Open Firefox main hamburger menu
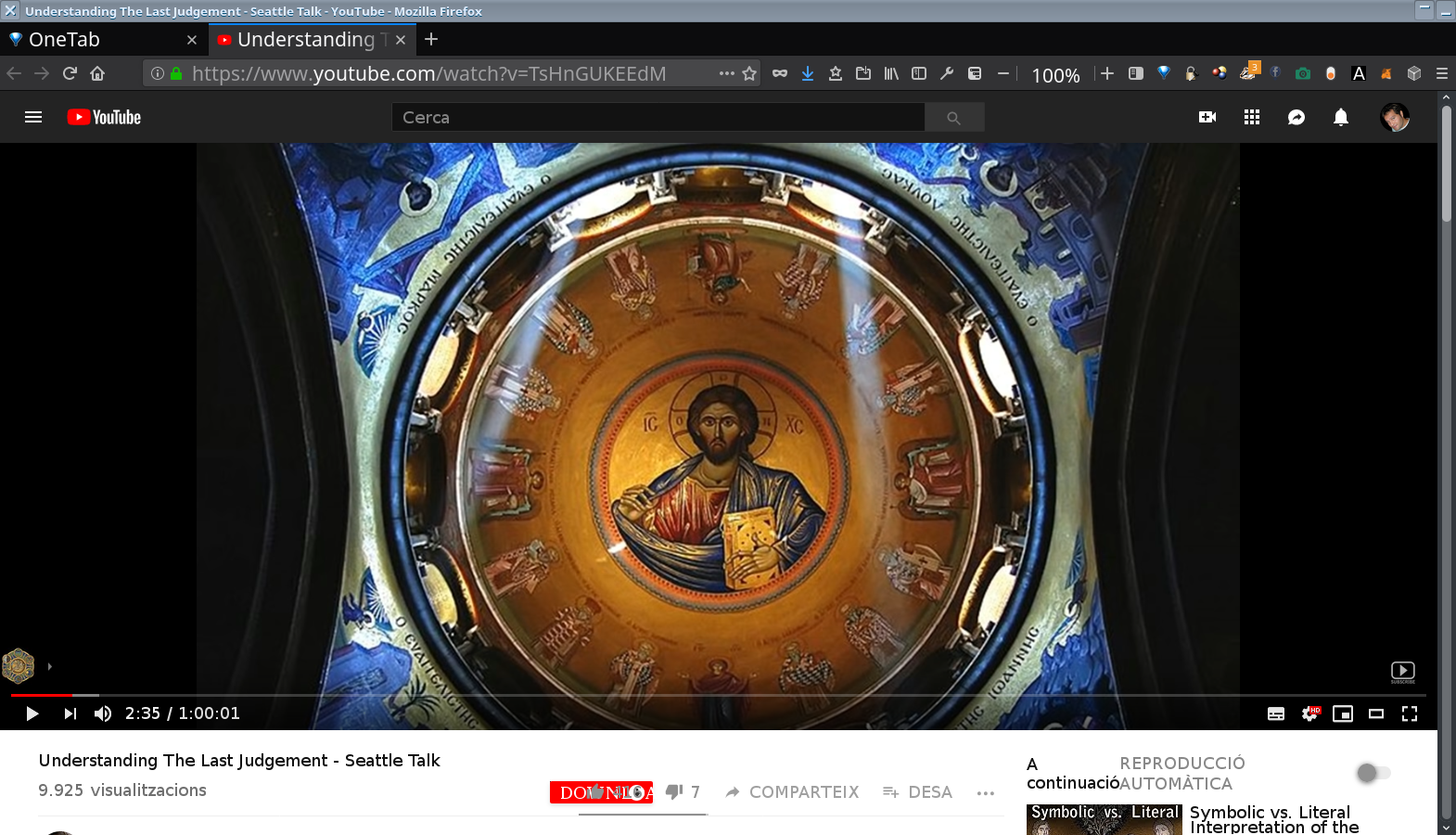Screen dimensions: 1456x835 (x=1442, y=73)
